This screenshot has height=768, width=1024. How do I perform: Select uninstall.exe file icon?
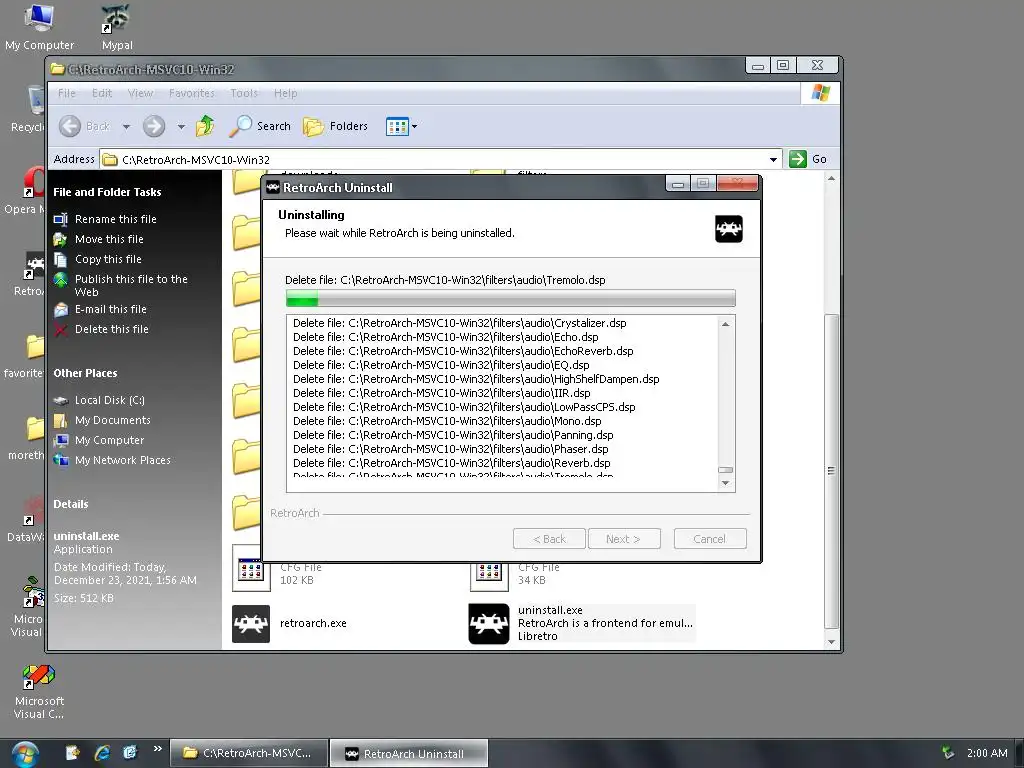[x=488, y=623]
